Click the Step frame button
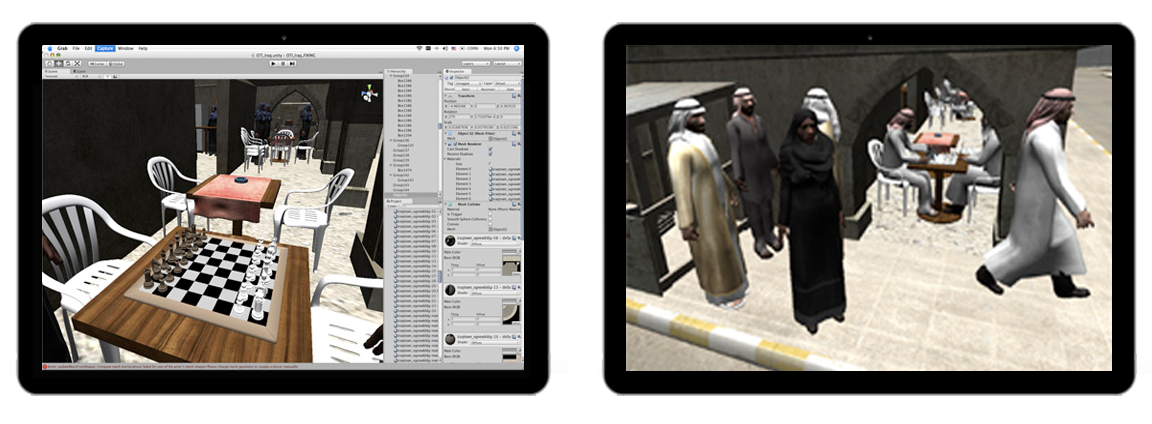 [x=291, y=63]
